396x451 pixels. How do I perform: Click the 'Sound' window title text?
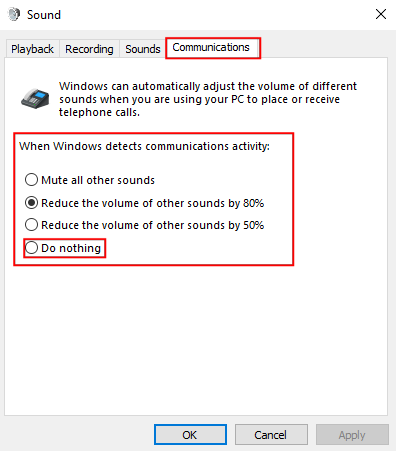point(44,15)
